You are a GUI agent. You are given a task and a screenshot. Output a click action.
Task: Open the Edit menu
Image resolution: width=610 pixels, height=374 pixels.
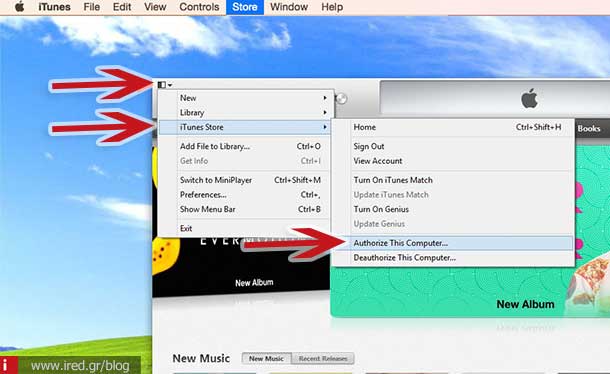[122, 7]
